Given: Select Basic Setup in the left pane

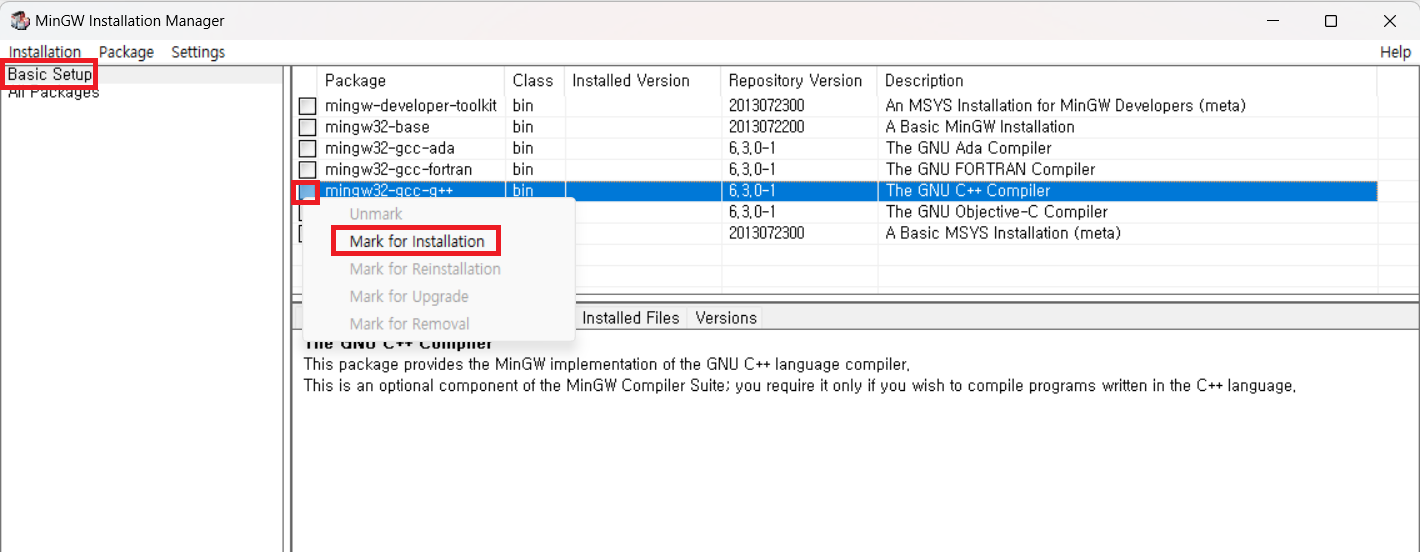Looking at the screenshot, I should 50,74.
